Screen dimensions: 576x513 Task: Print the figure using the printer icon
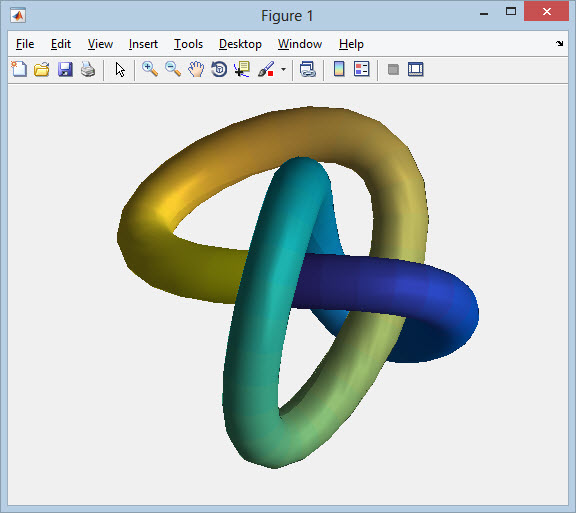(88, 69)
